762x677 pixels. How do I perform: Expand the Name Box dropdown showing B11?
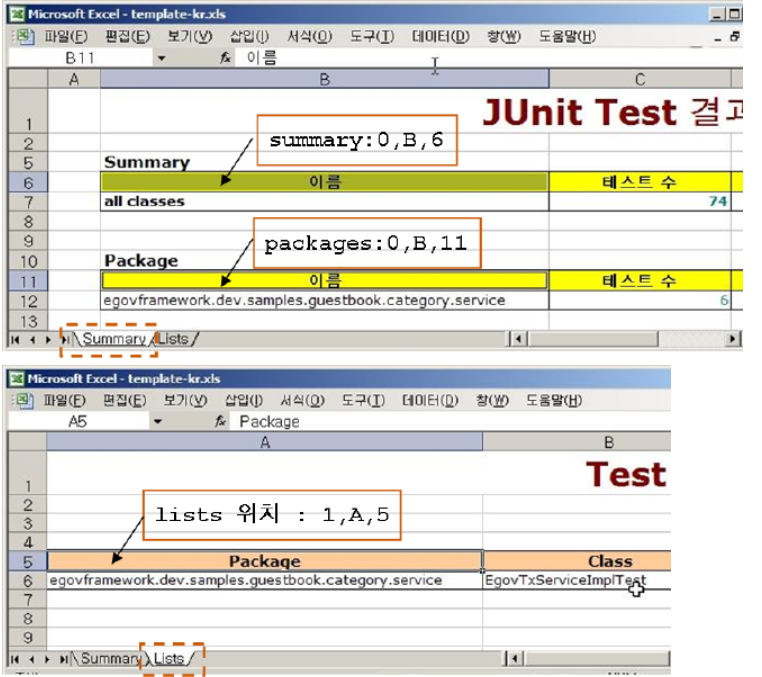point(161,58)
